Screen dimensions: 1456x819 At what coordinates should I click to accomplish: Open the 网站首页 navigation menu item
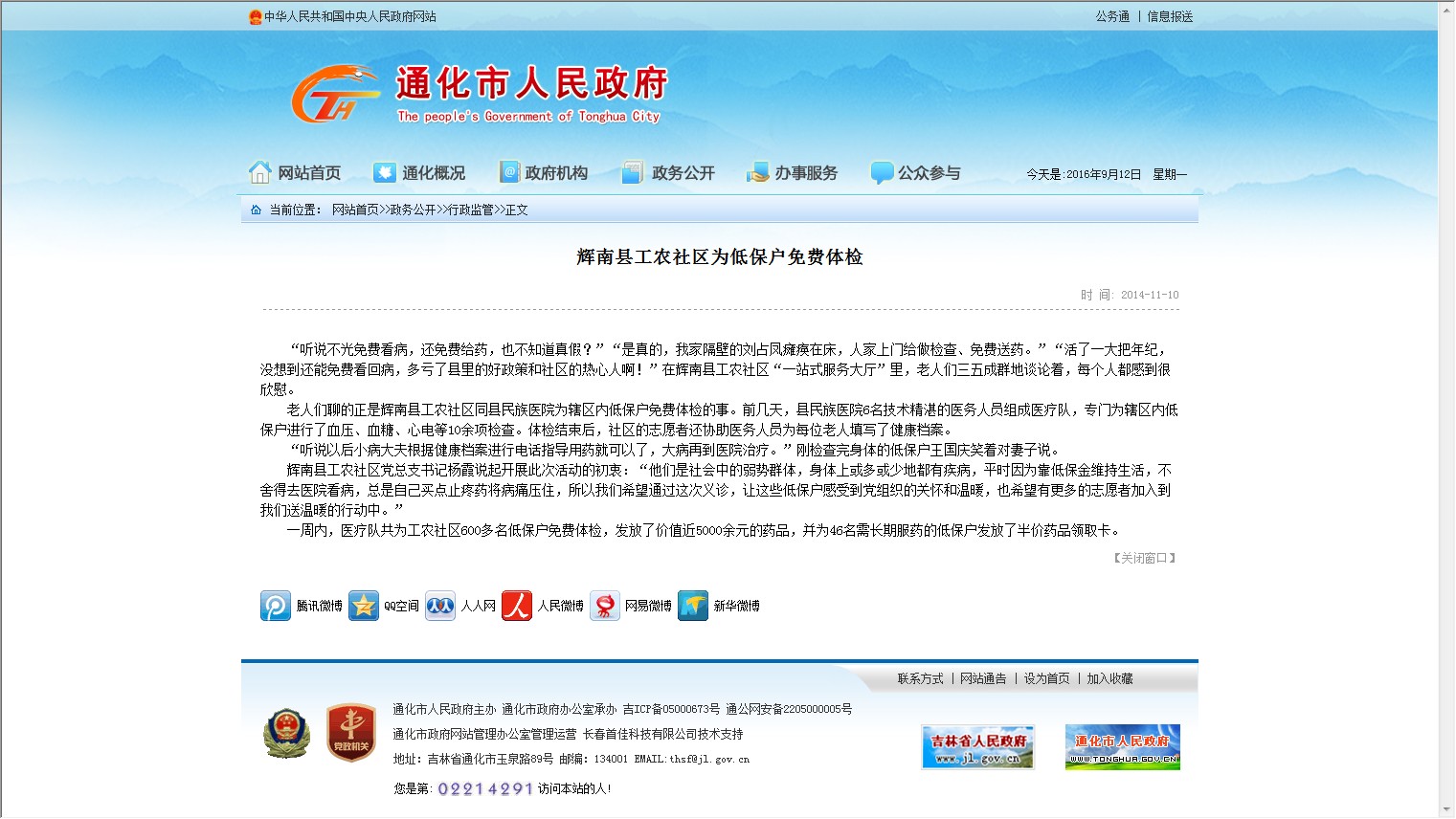(295, 173)
